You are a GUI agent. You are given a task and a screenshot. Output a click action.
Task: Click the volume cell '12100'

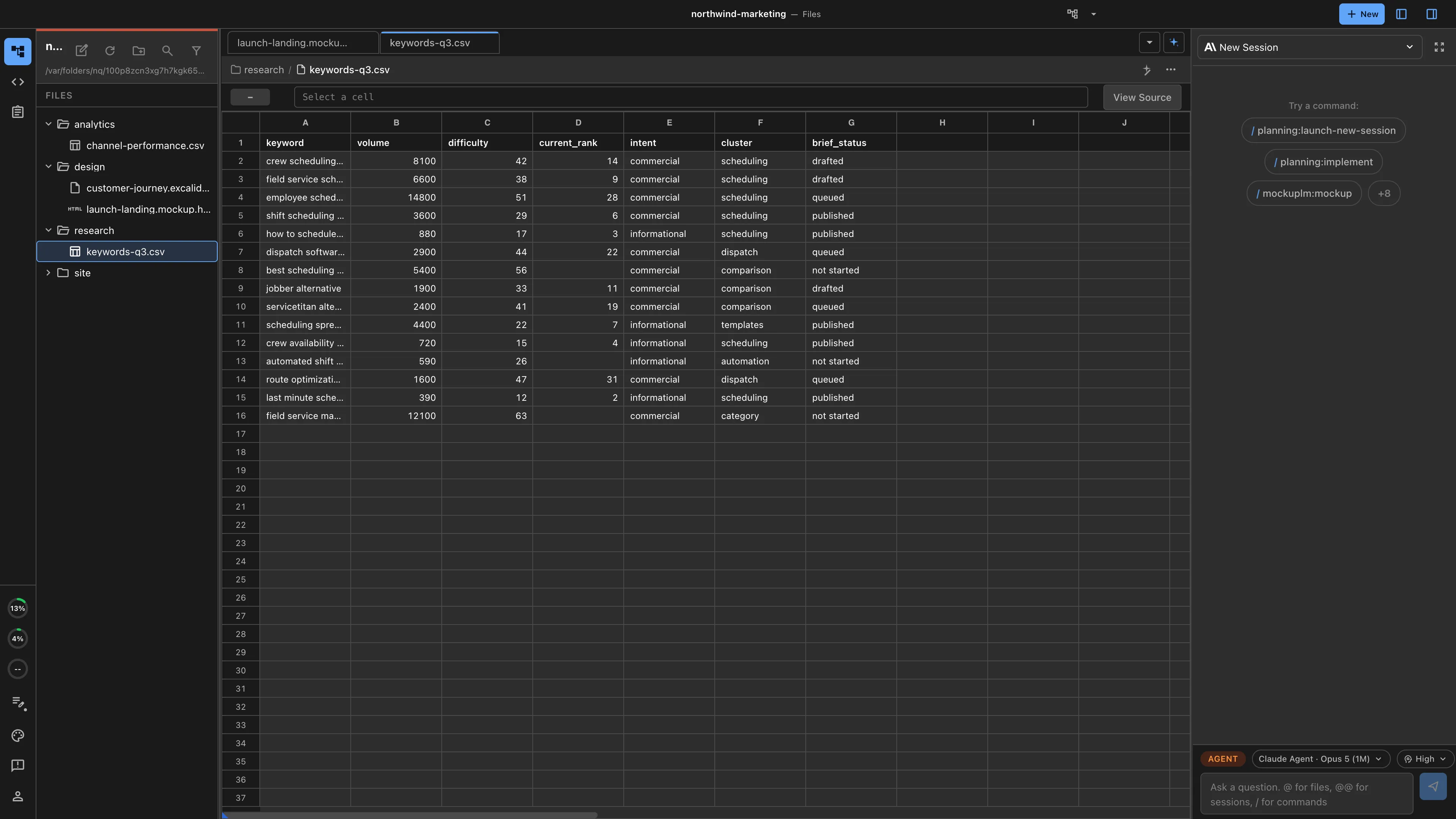point(396,416)
